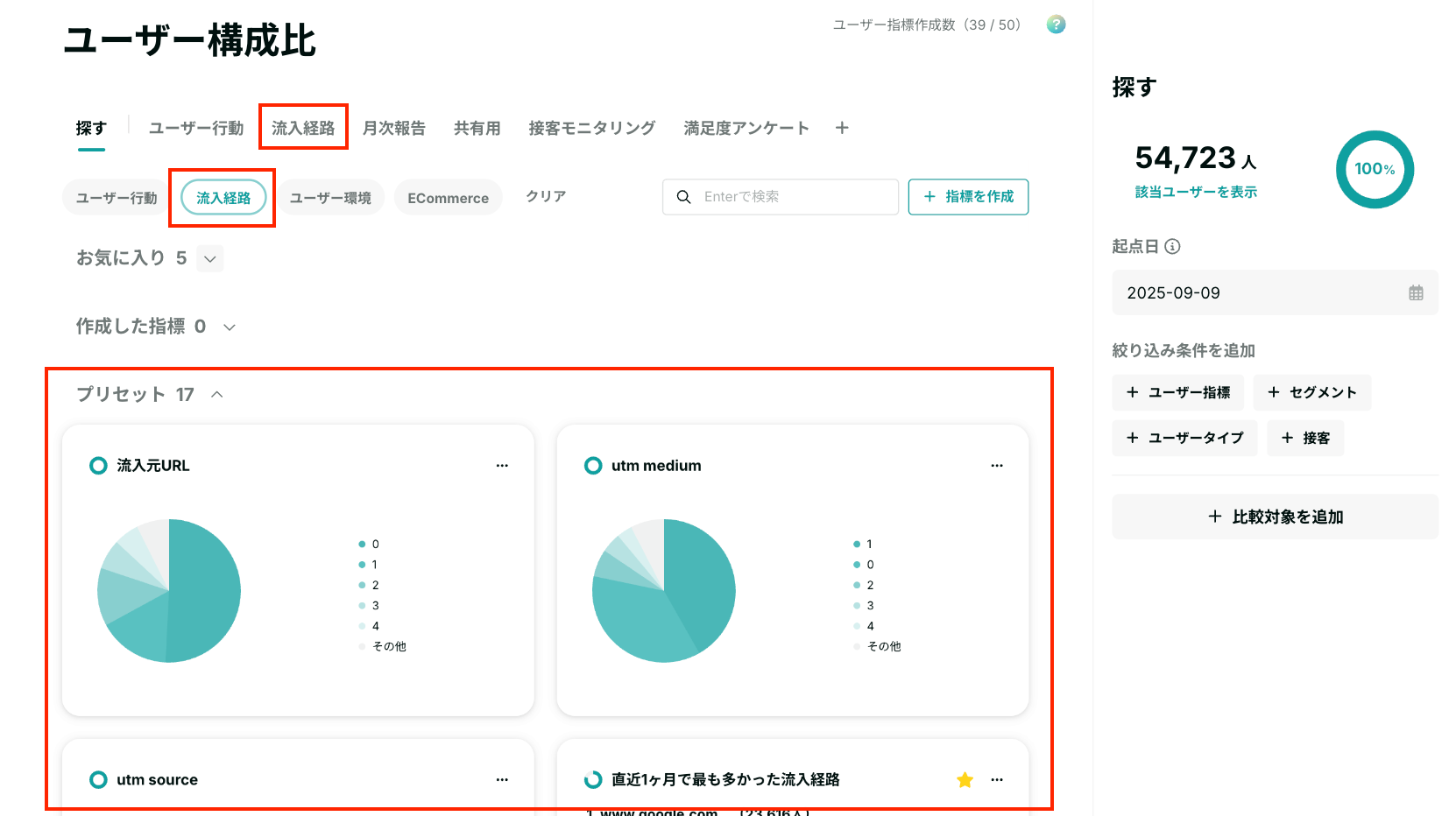This screenshot has height=816, width=1456.
Task: Click legend item その他 in utm medium card
Action: tap(878, 647)
